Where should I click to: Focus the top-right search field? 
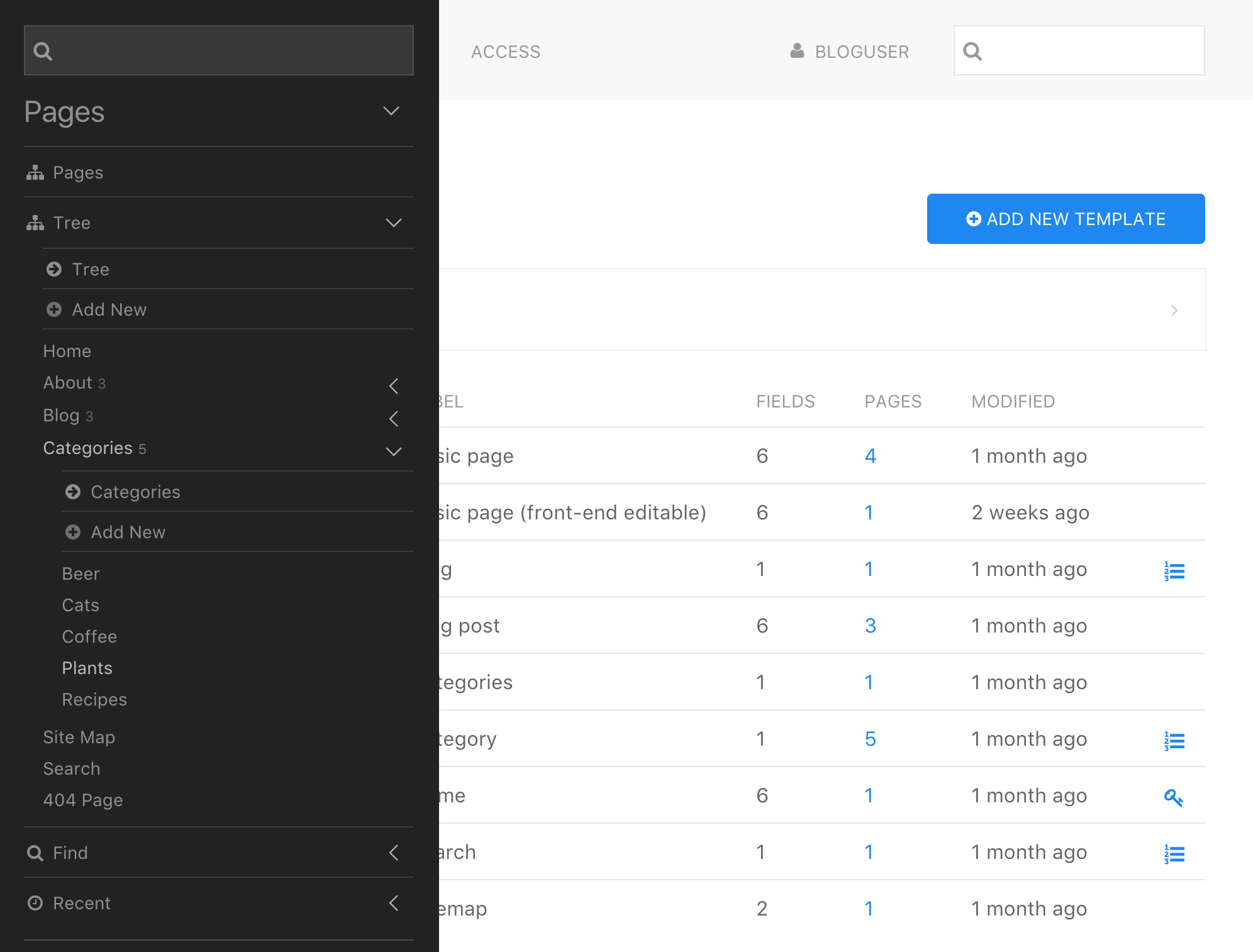coord(1079,50)
